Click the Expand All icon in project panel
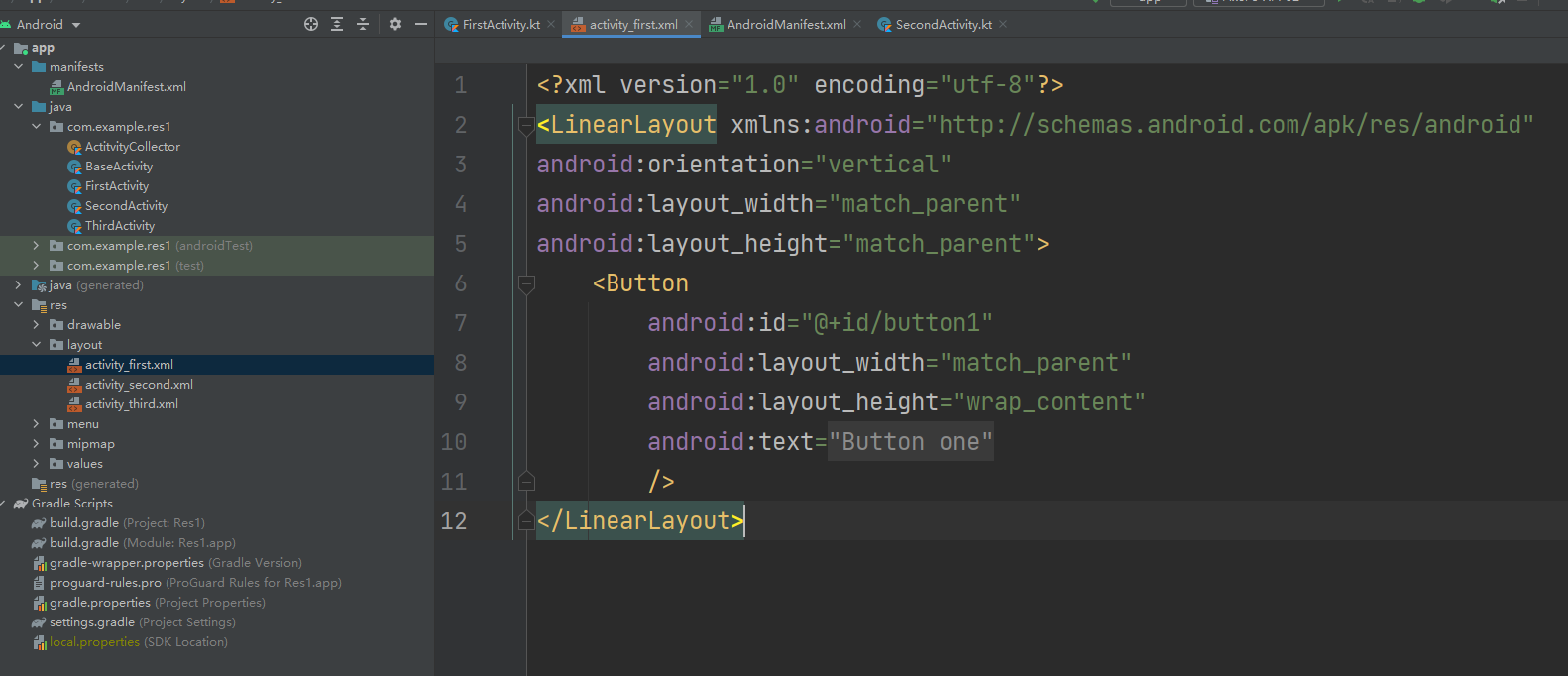 [x=337, y=24]
